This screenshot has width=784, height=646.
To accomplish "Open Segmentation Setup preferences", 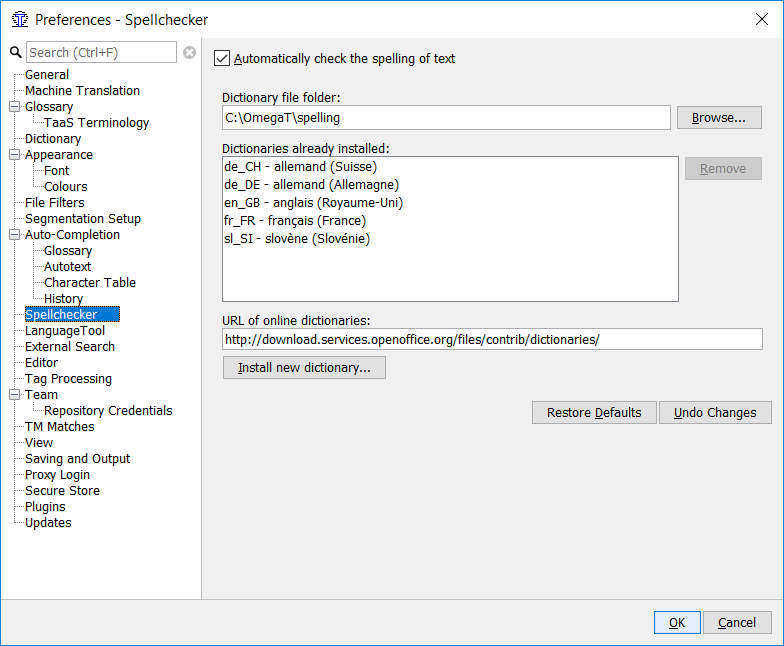I will click(83, 218).
